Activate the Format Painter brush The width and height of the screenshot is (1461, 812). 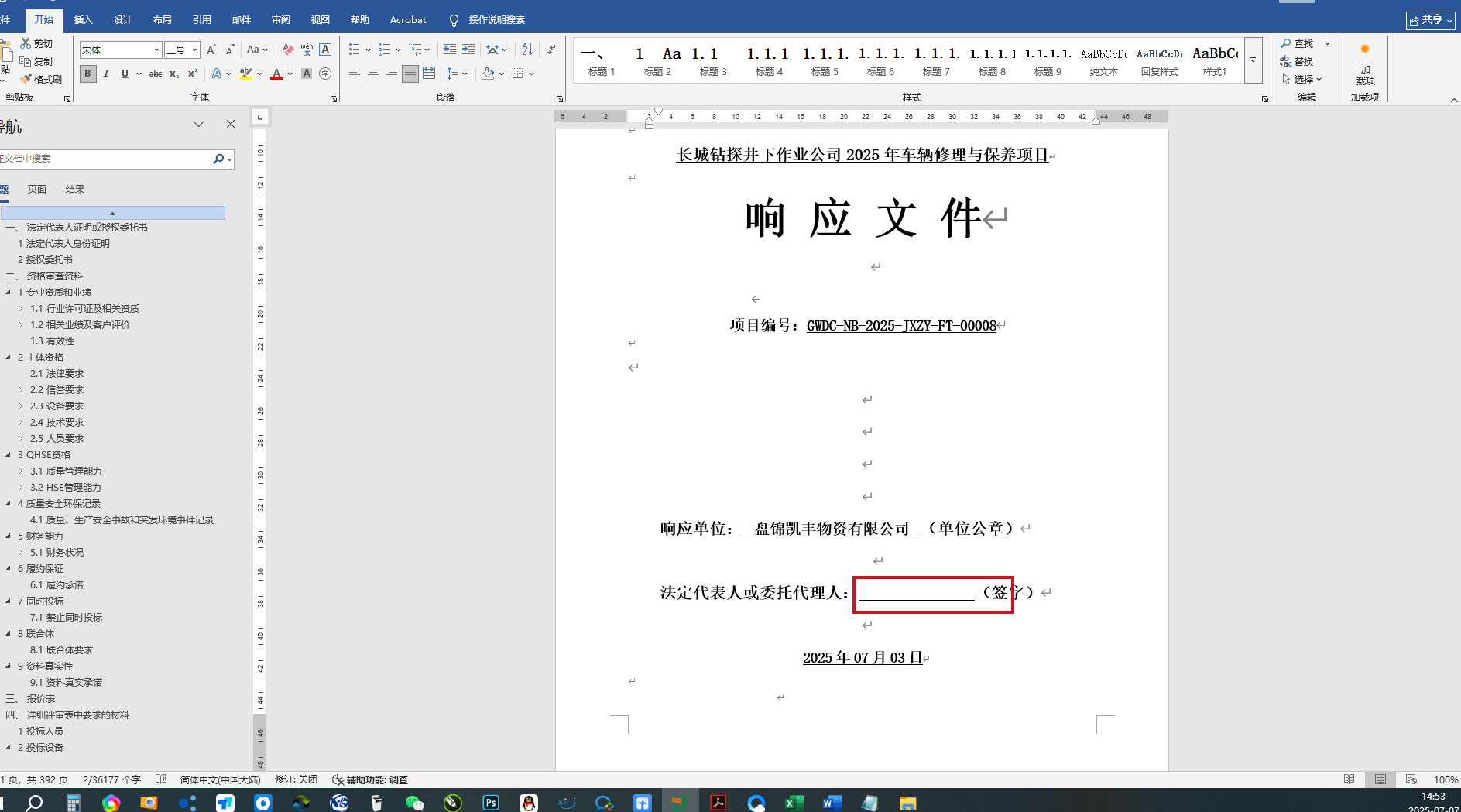[41, 79]
